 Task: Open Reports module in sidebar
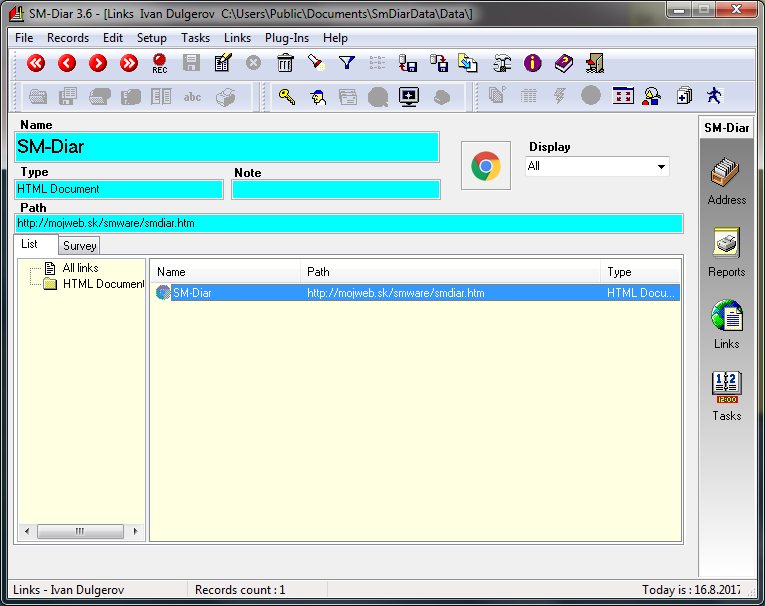[x=726, y=252]
